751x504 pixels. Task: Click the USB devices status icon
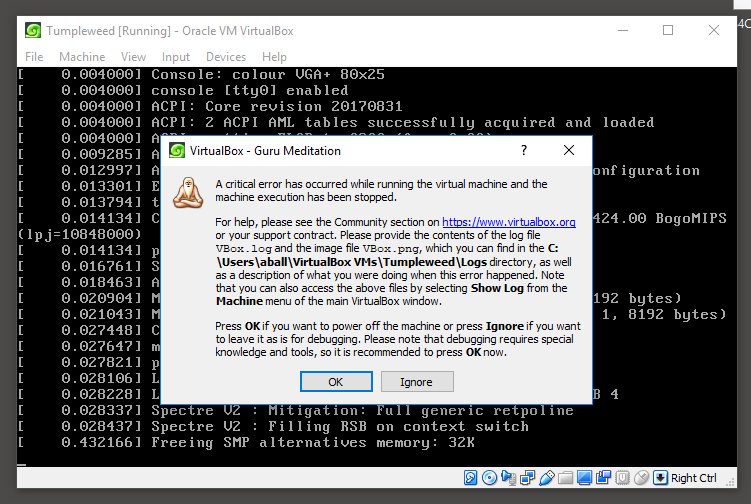tap(546, 478)
